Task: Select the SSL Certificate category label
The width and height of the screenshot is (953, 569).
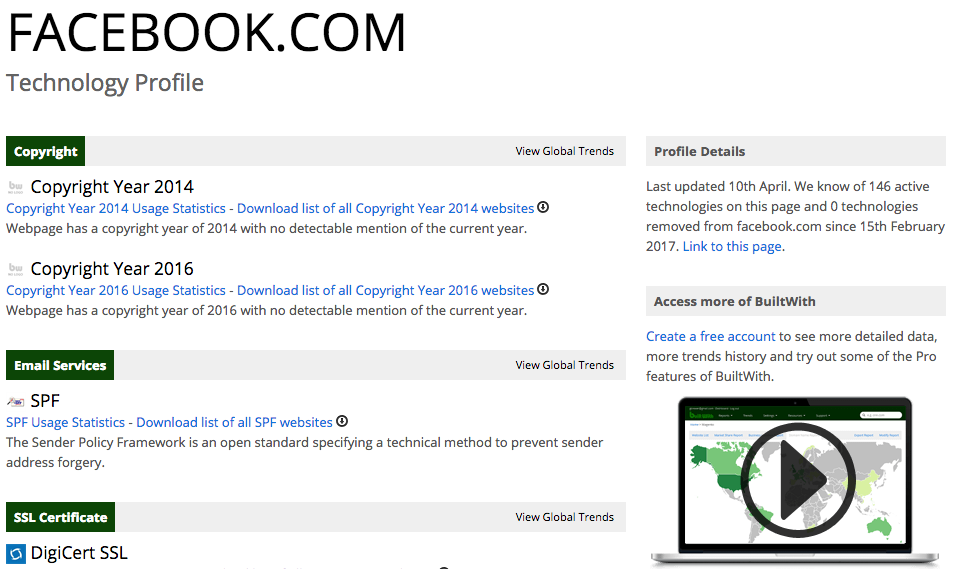Action: click(60, 517)
